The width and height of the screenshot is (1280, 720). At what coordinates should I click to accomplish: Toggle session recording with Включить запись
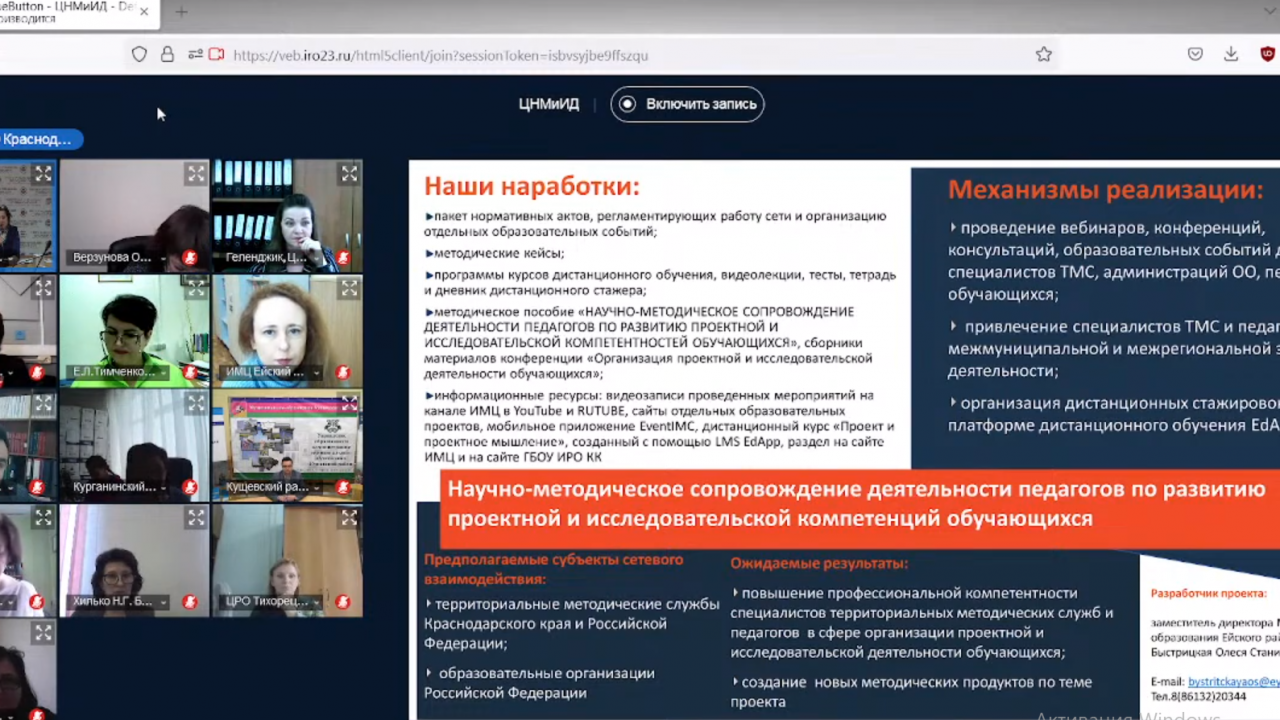pyautogui.click(x=687, y=104)
